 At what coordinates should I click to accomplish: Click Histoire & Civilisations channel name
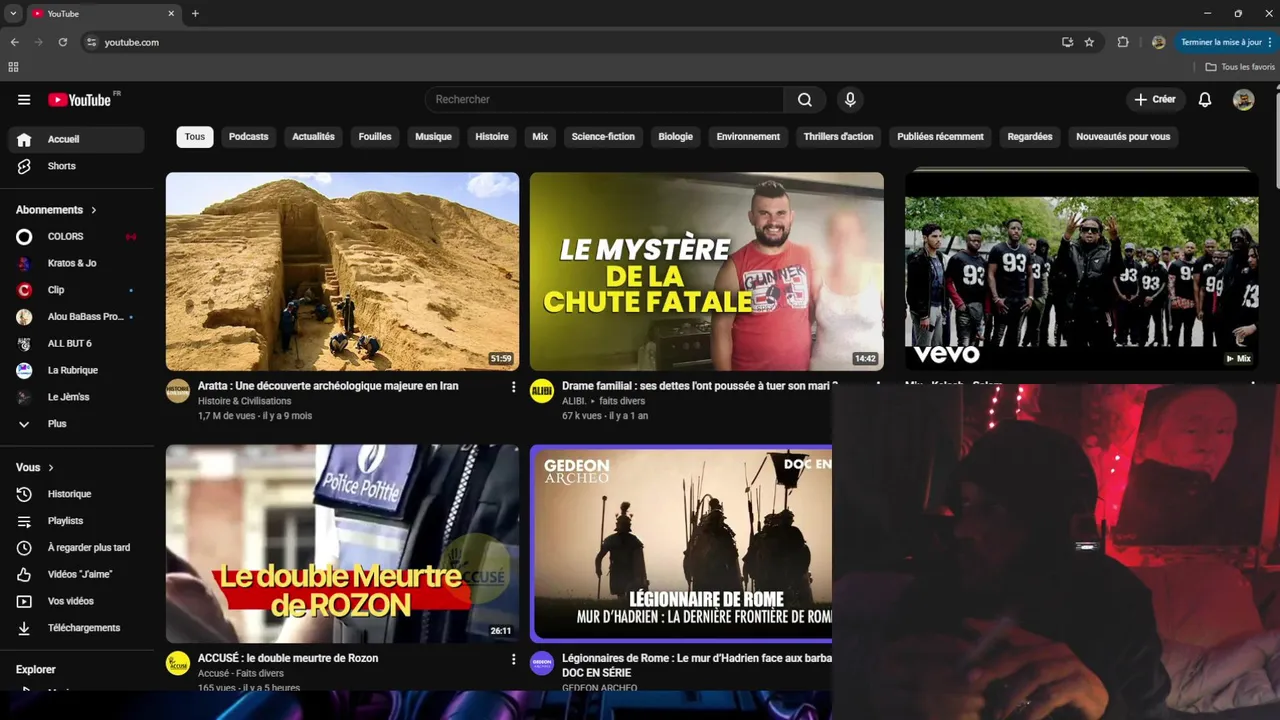click(x=245, y=401)
